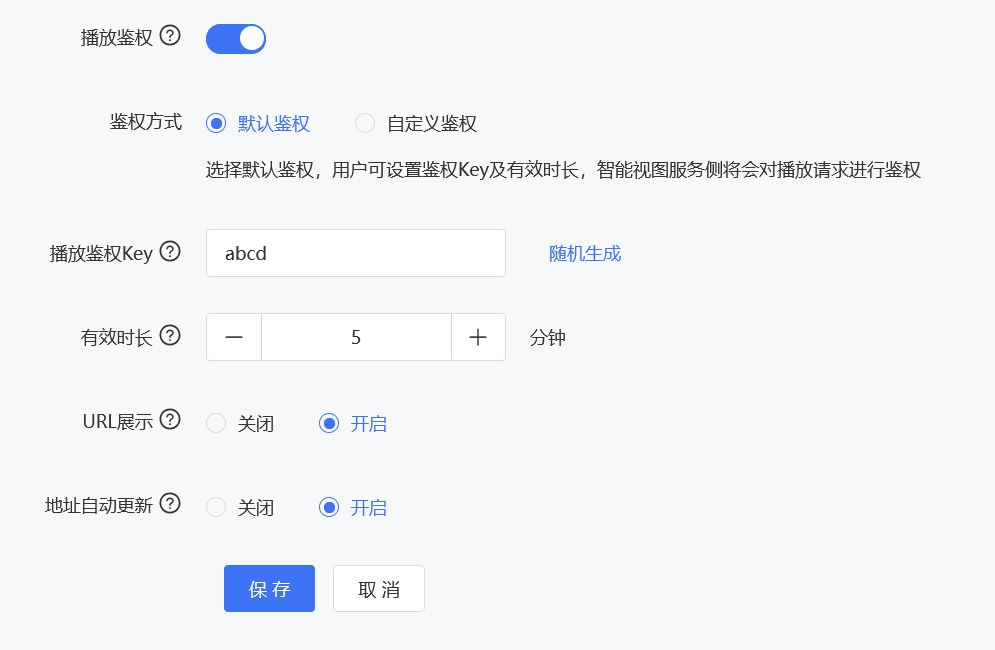The width and height of the screenshot is (995, 650).
Task: Click help icon beside 地址自动更新
Action: (x=170, y=504)
